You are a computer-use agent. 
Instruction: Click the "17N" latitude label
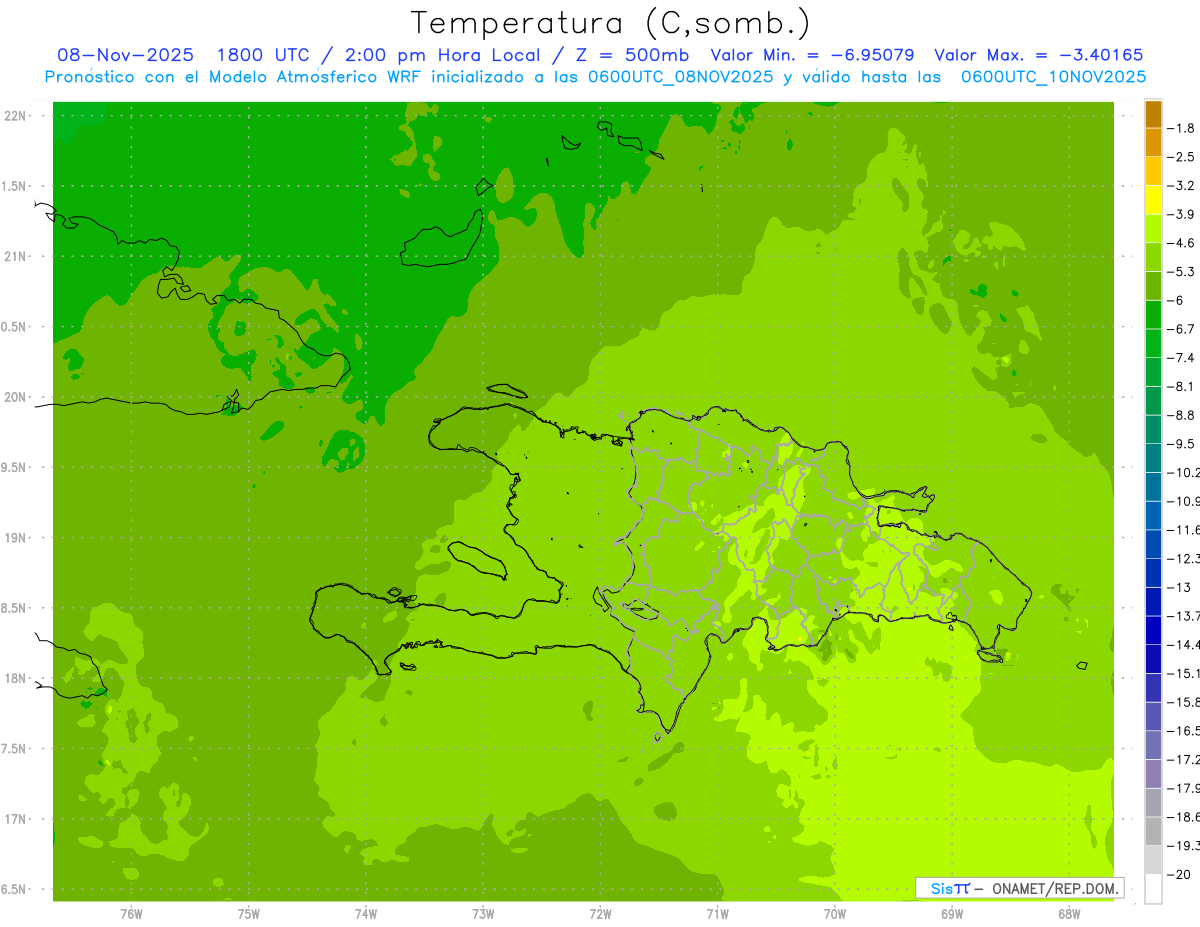(16, 819)
